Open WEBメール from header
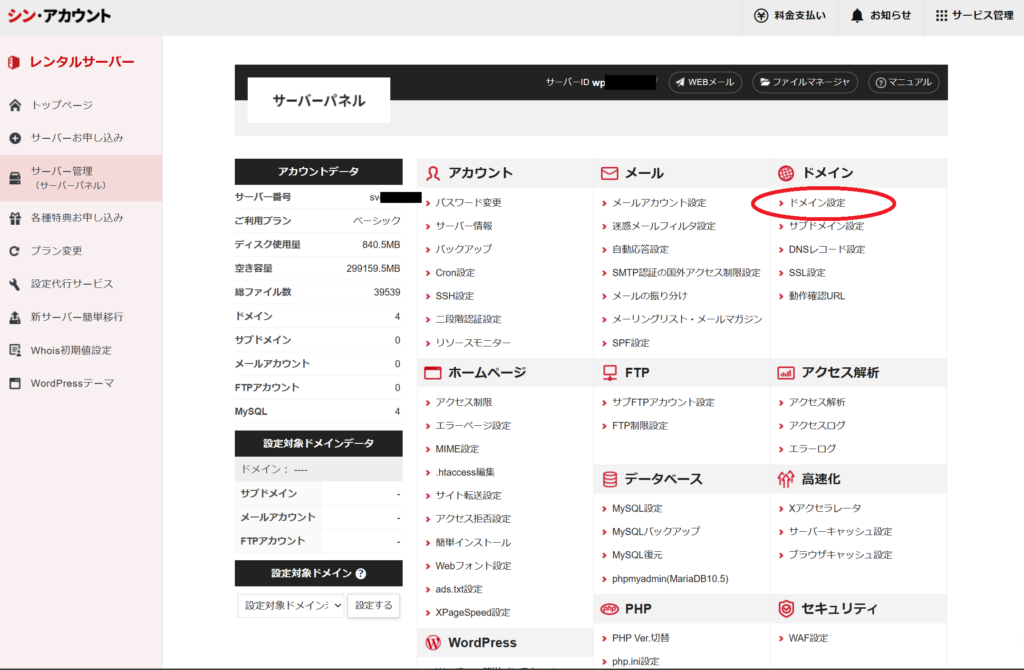 [x=705, y=82]
